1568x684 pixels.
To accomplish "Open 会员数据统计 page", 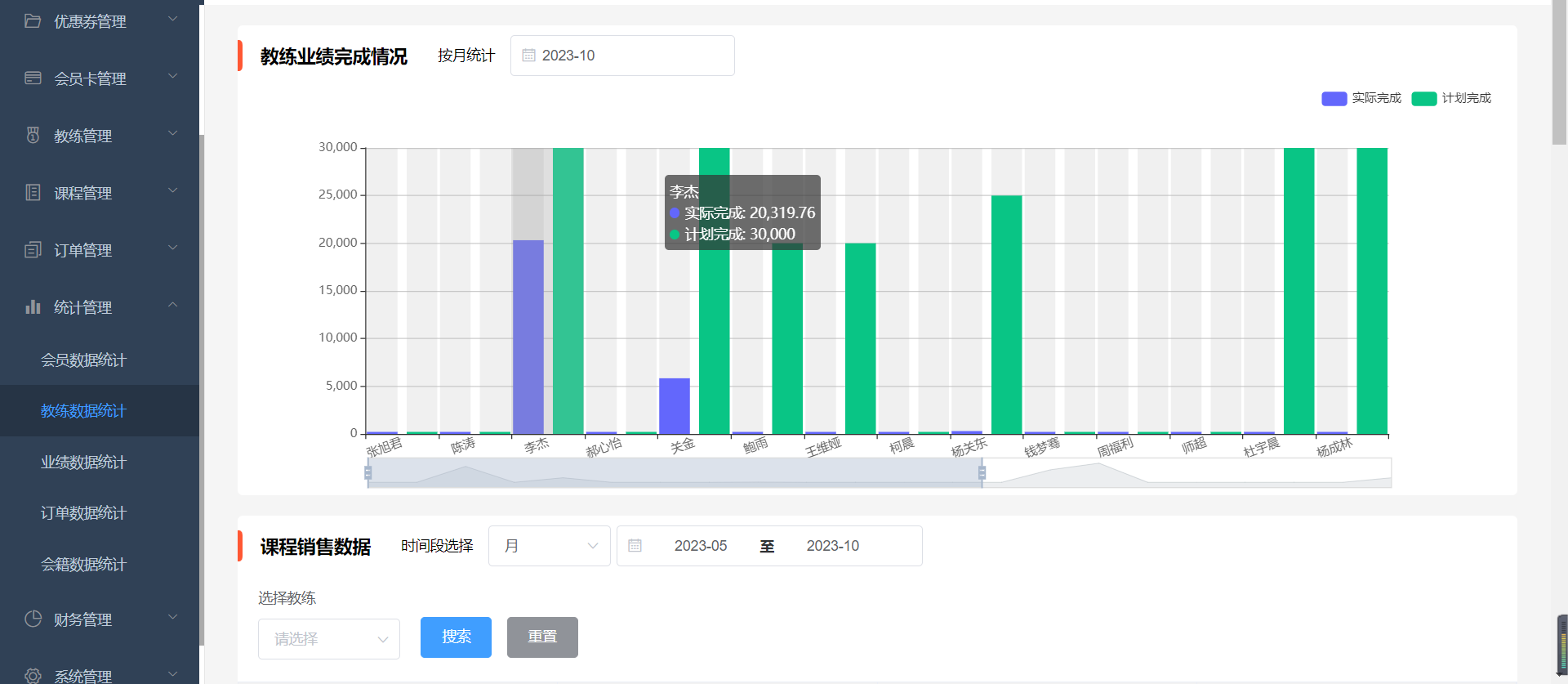I will 100,360.
